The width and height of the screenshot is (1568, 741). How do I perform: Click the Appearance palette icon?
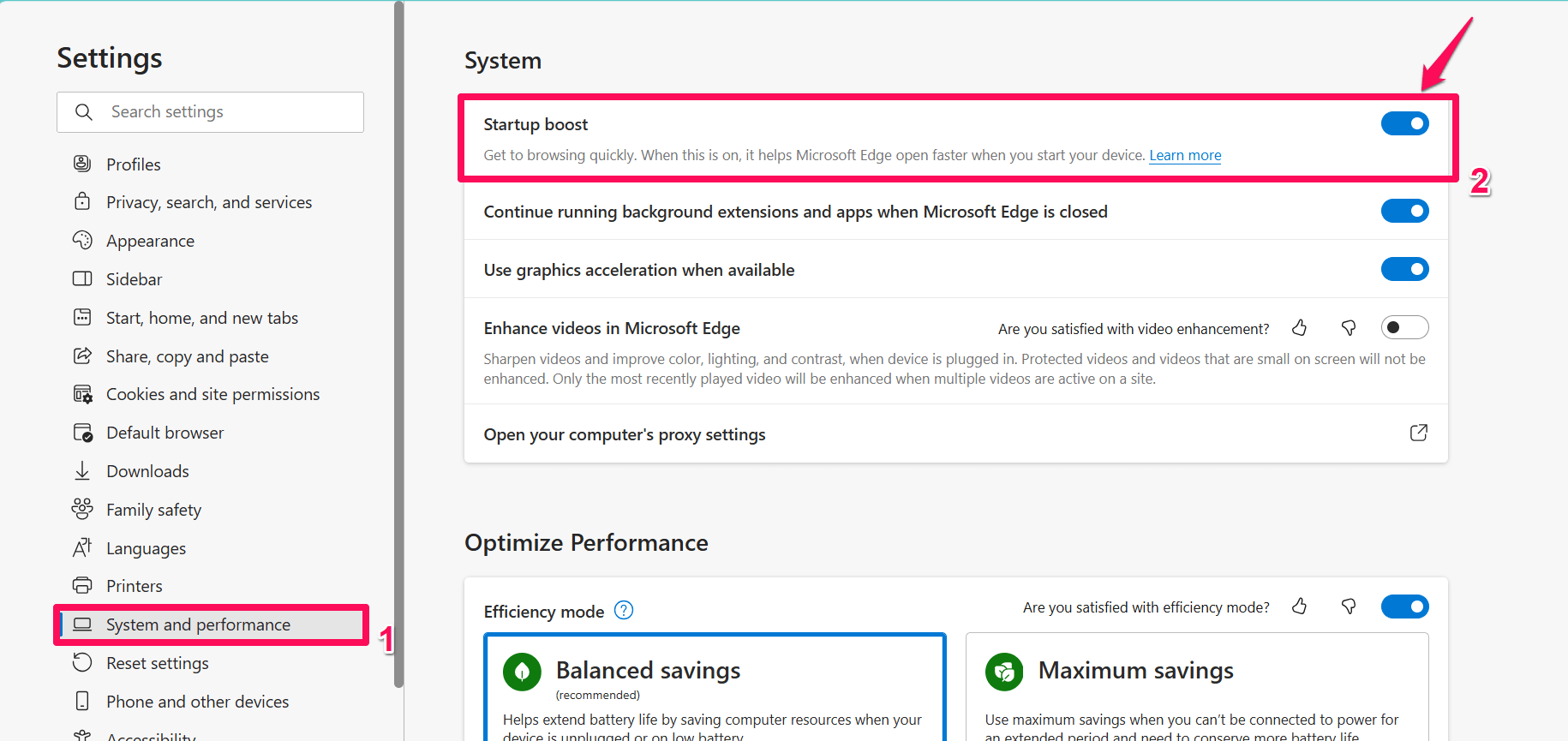82,240
